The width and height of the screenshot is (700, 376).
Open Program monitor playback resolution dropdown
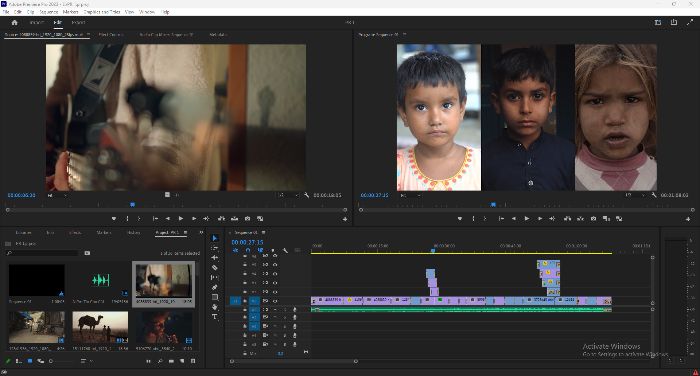635,195
